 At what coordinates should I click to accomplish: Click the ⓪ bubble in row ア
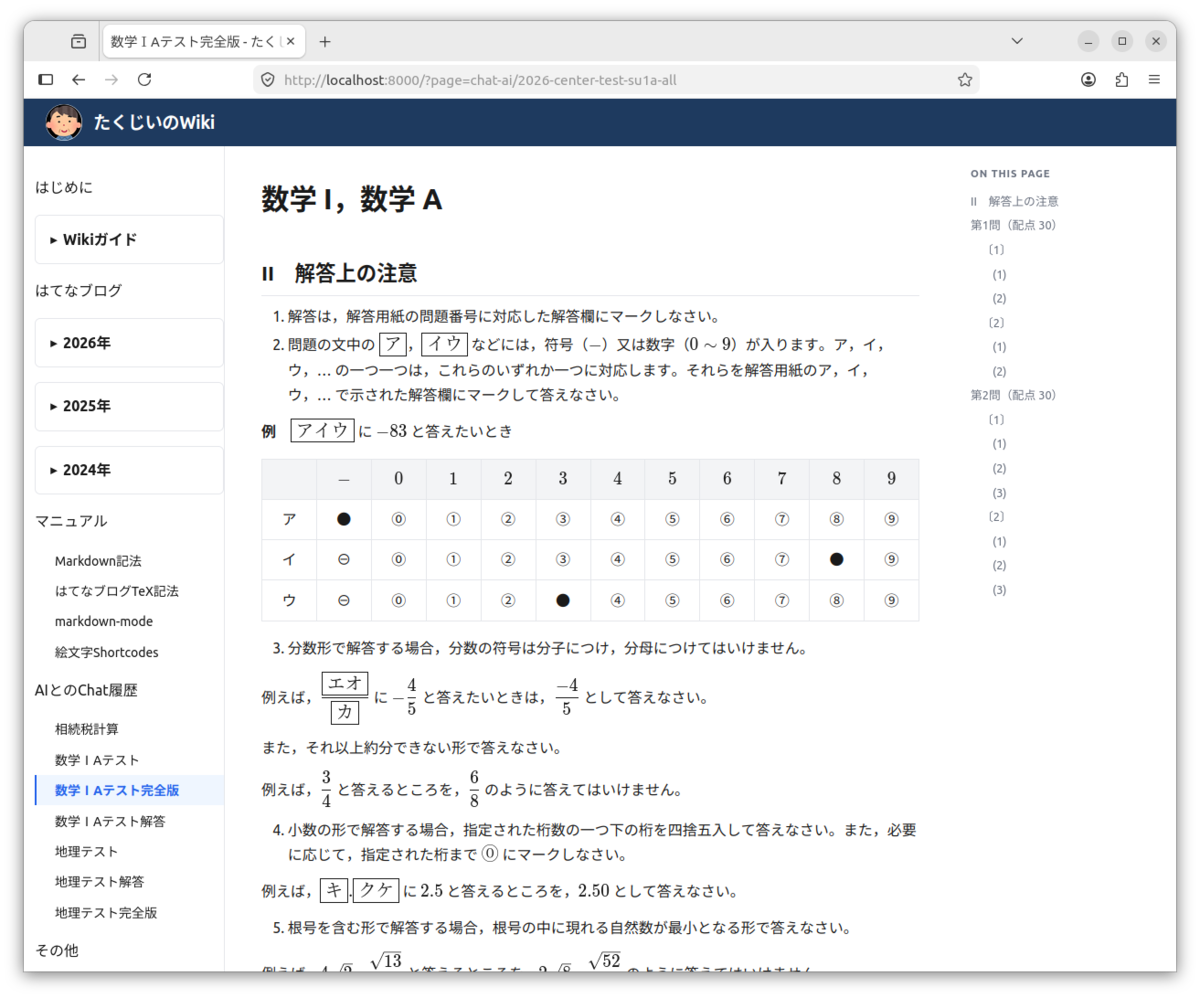(x=398, y=519)
